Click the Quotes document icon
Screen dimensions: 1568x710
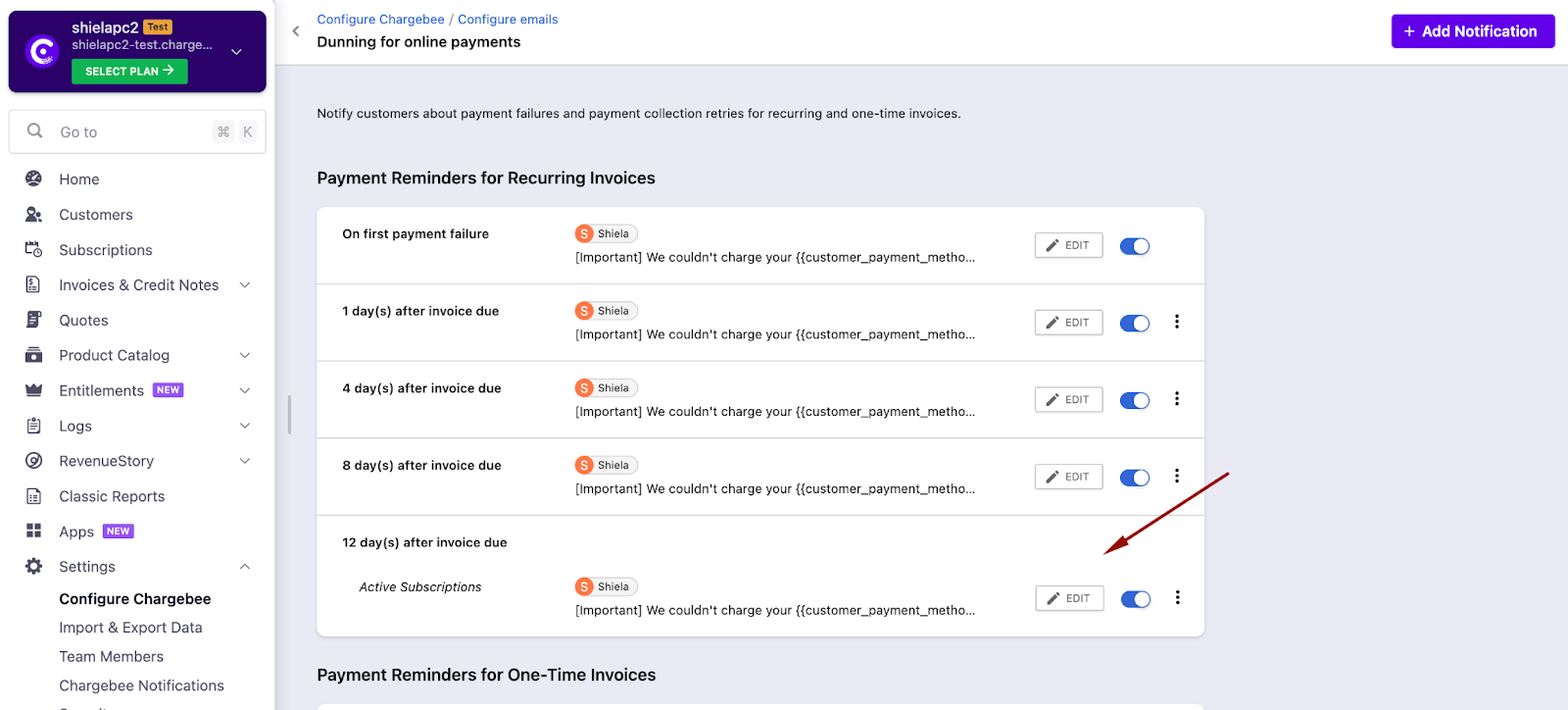(x=33, y=320)
